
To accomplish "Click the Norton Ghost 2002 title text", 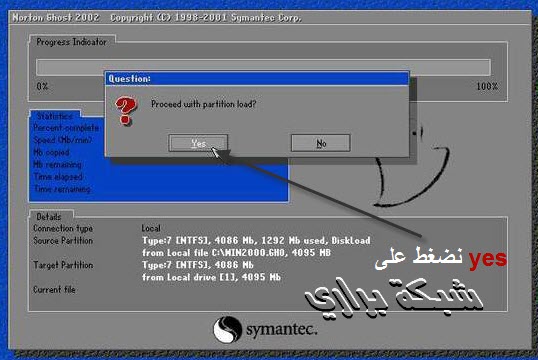I will coord(56,18).
